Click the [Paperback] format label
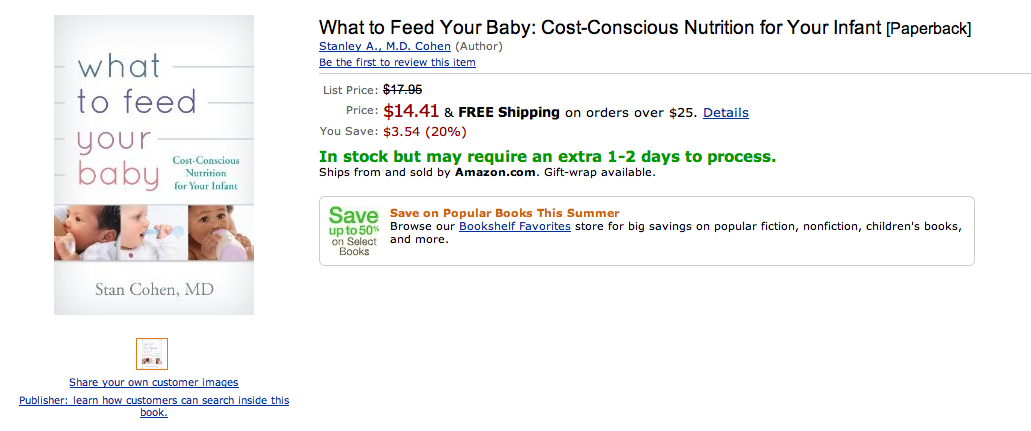The width and height of the screenshot is (1031, 431). [928, 29]
